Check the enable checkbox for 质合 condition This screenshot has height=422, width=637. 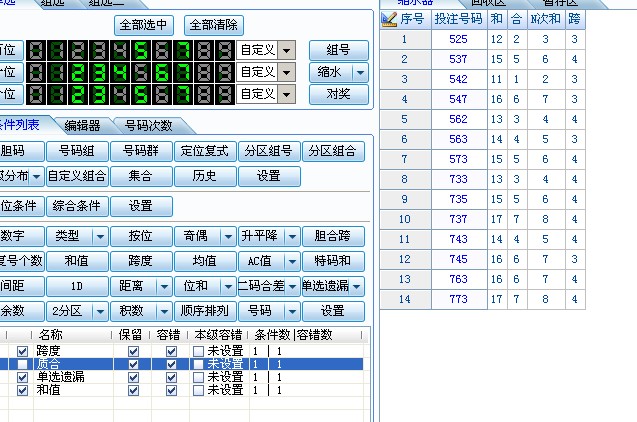(x=22, y=364)
